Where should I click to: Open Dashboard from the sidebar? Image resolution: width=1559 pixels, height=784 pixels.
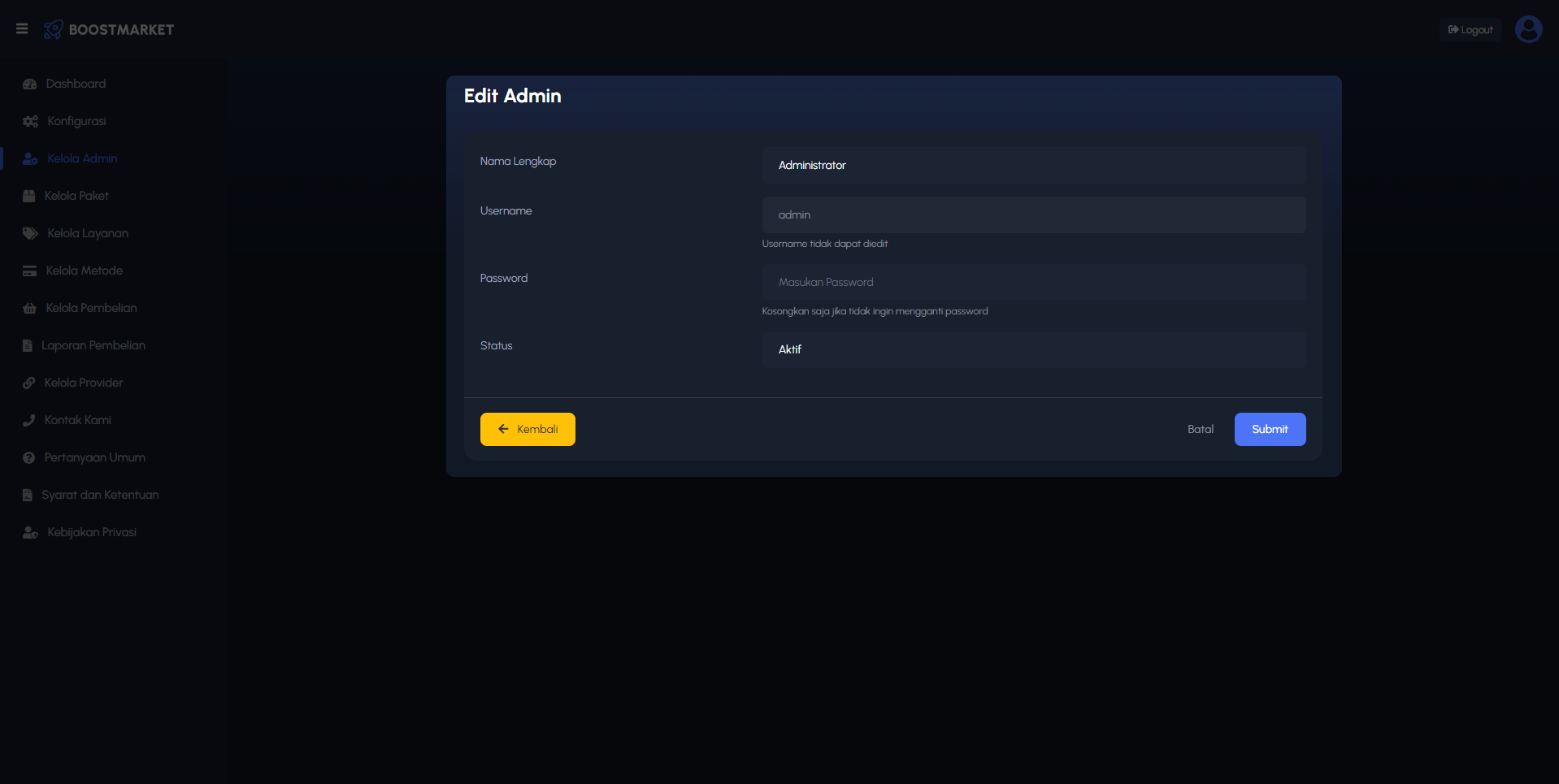coord(76,84)
